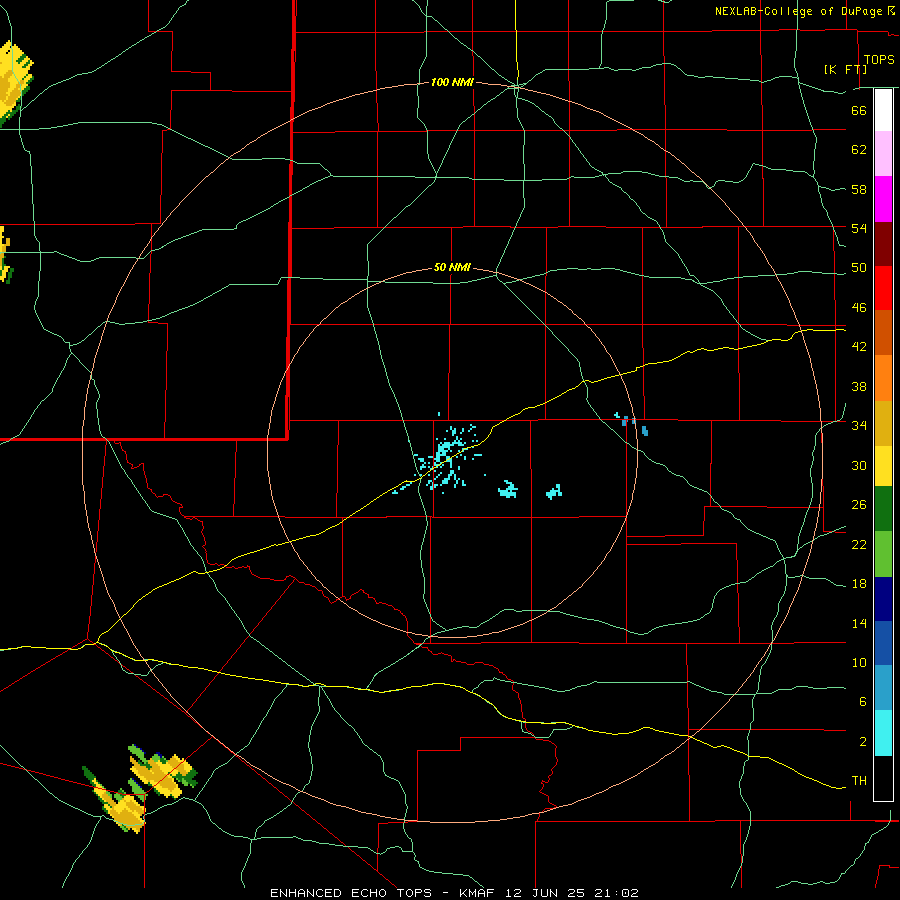Viewport: 900px width, 900px height.
Task: Click the "50" legend scale label
Action: (859, 268)
